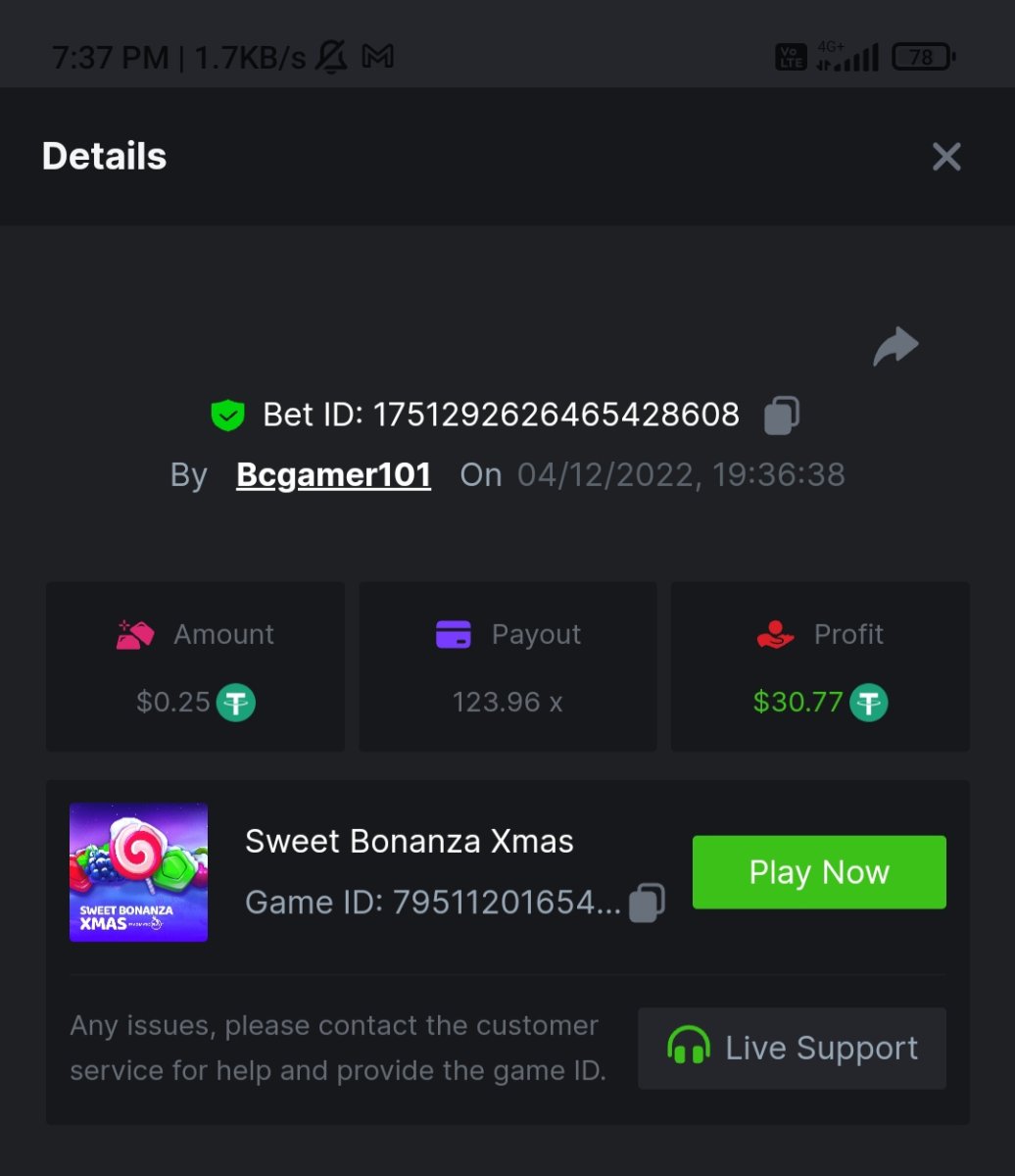This screenshot has height=1176, width=1015.
Task: Click the Tether coin icon beside Profit
Action: (868, 703)
